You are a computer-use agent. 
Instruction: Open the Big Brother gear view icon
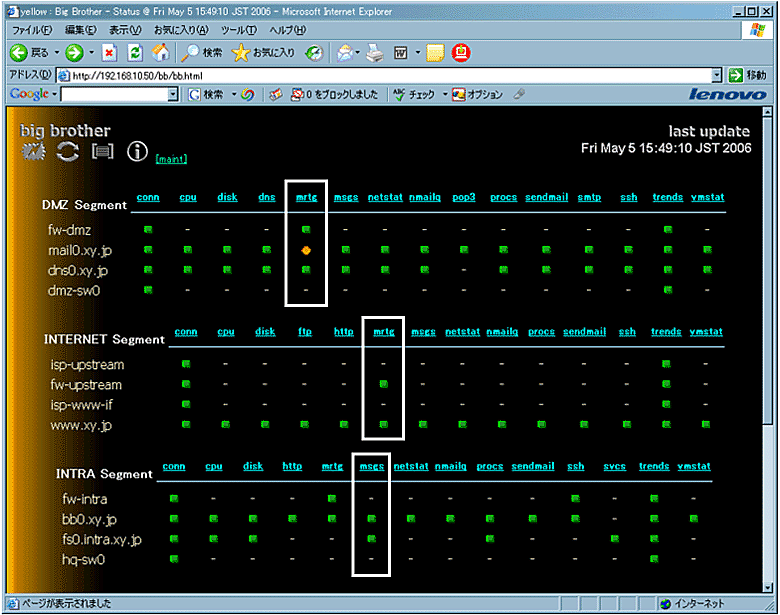35,151
